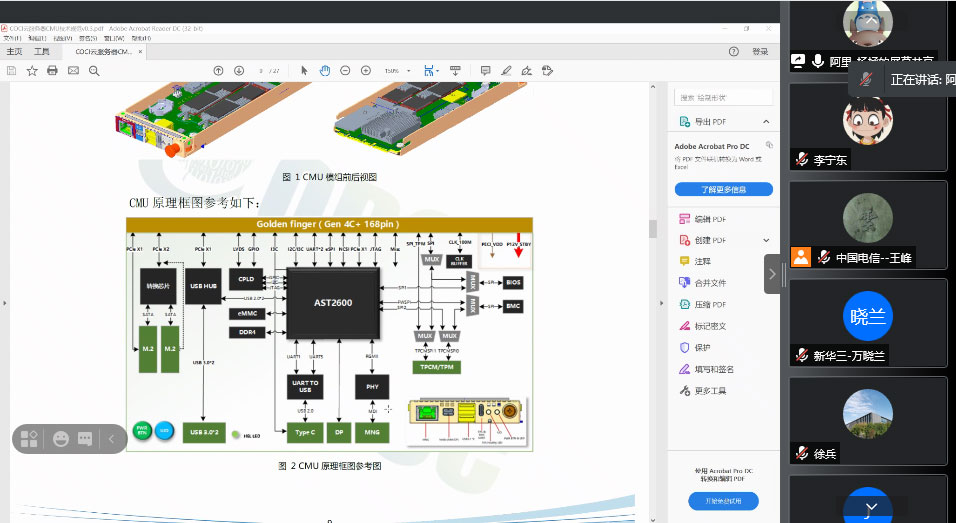This screenshot has width=956, height=523.
Task: Click the page number input field
Action: pos(262,71)
